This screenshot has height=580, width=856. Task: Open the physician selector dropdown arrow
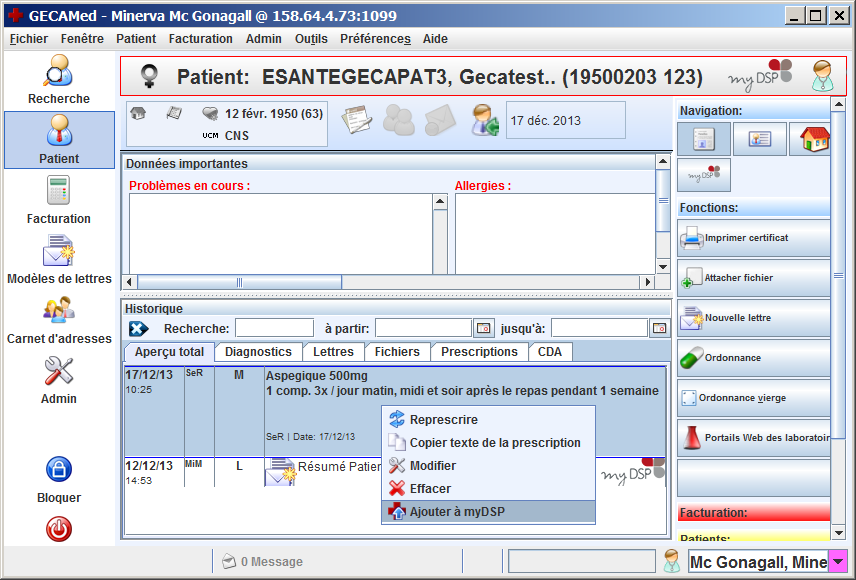[x=839, y=562]
